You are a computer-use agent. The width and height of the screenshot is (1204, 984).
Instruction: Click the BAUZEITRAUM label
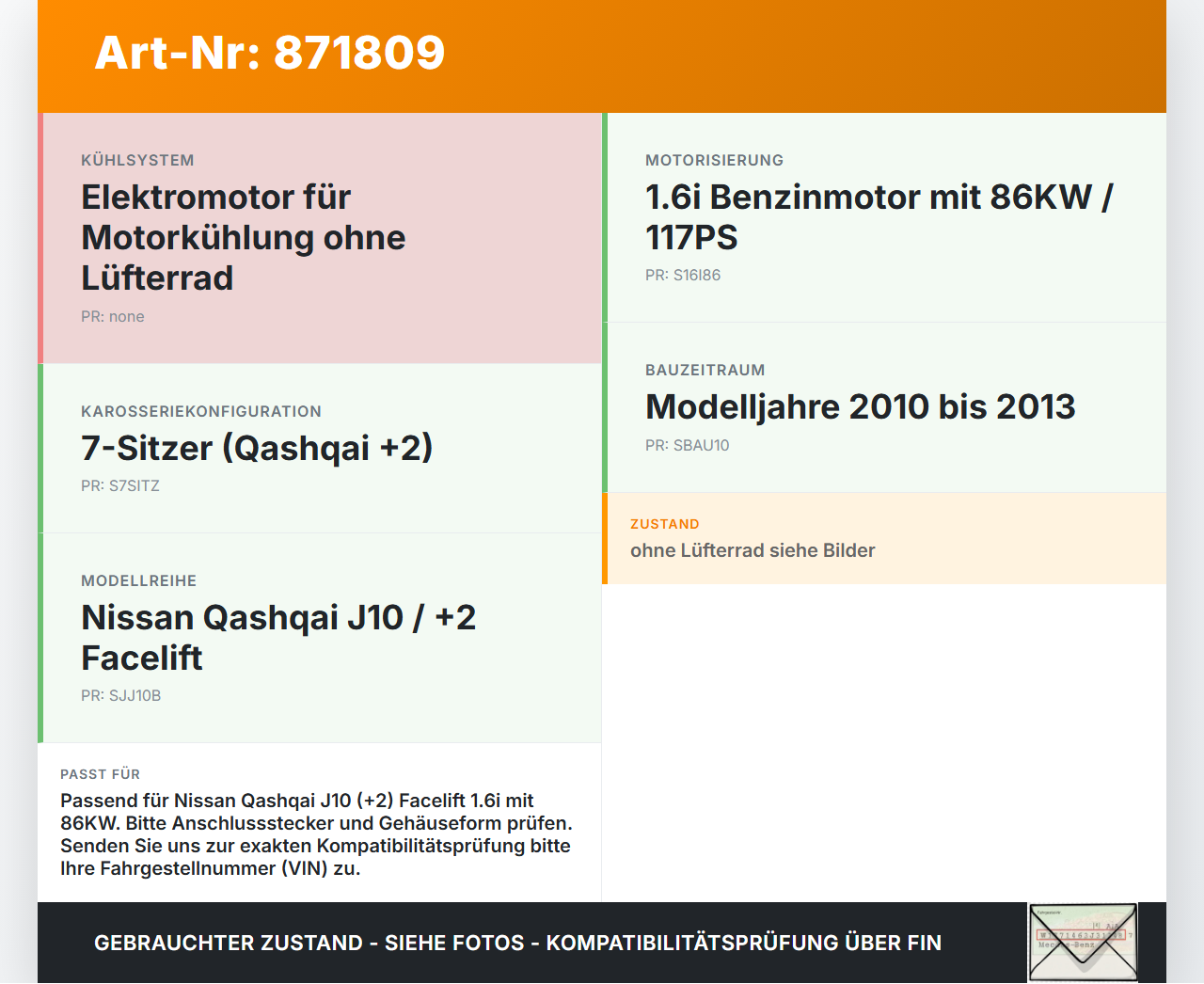(x=705, y=371)
